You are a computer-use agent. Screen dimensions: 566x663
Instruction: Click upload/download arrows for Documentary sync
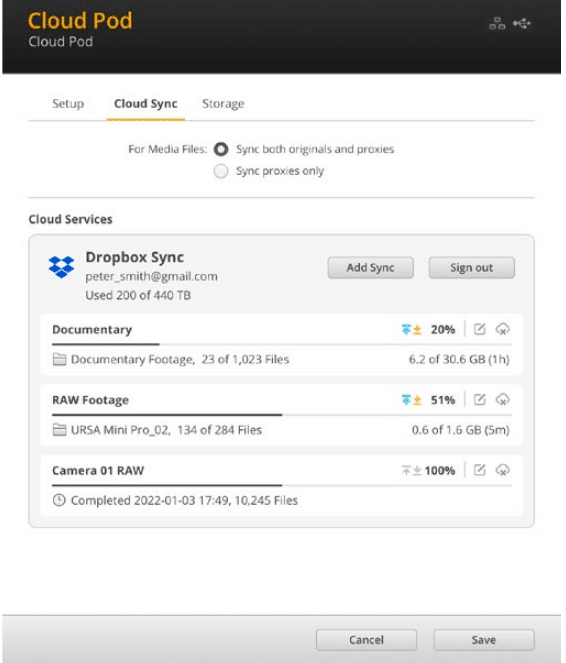click(x=413, y=330)
